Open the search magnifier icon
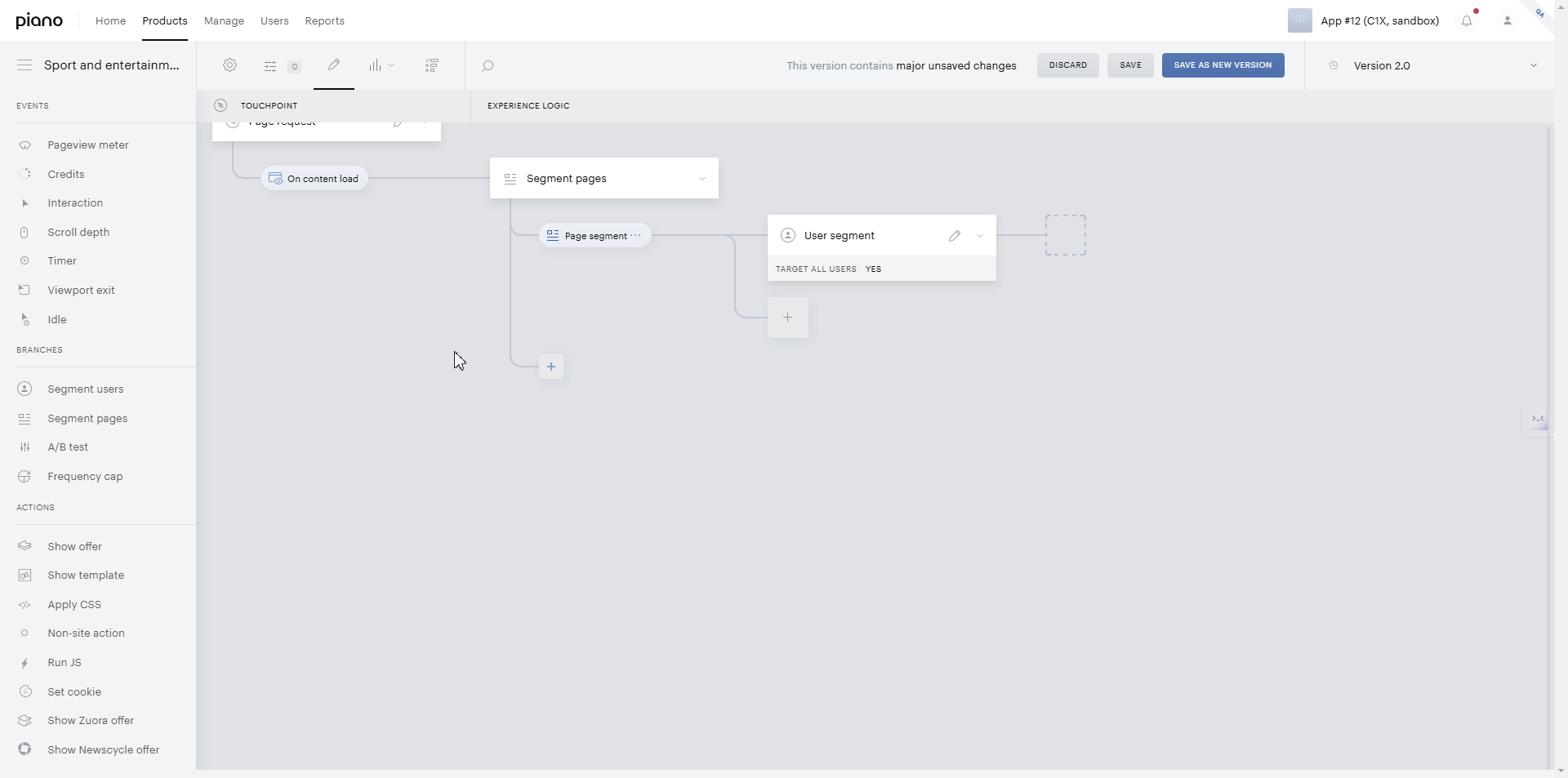This screenshot has height=778, width=1568. pos(488,66)
